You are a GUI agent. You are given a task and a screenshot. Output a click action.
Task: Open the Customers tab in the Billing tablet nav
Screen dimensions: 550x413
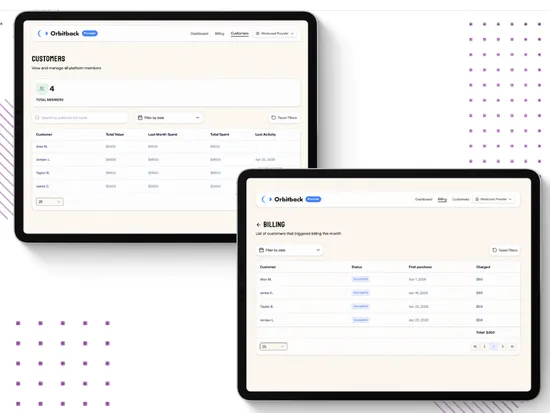(461, 199)
